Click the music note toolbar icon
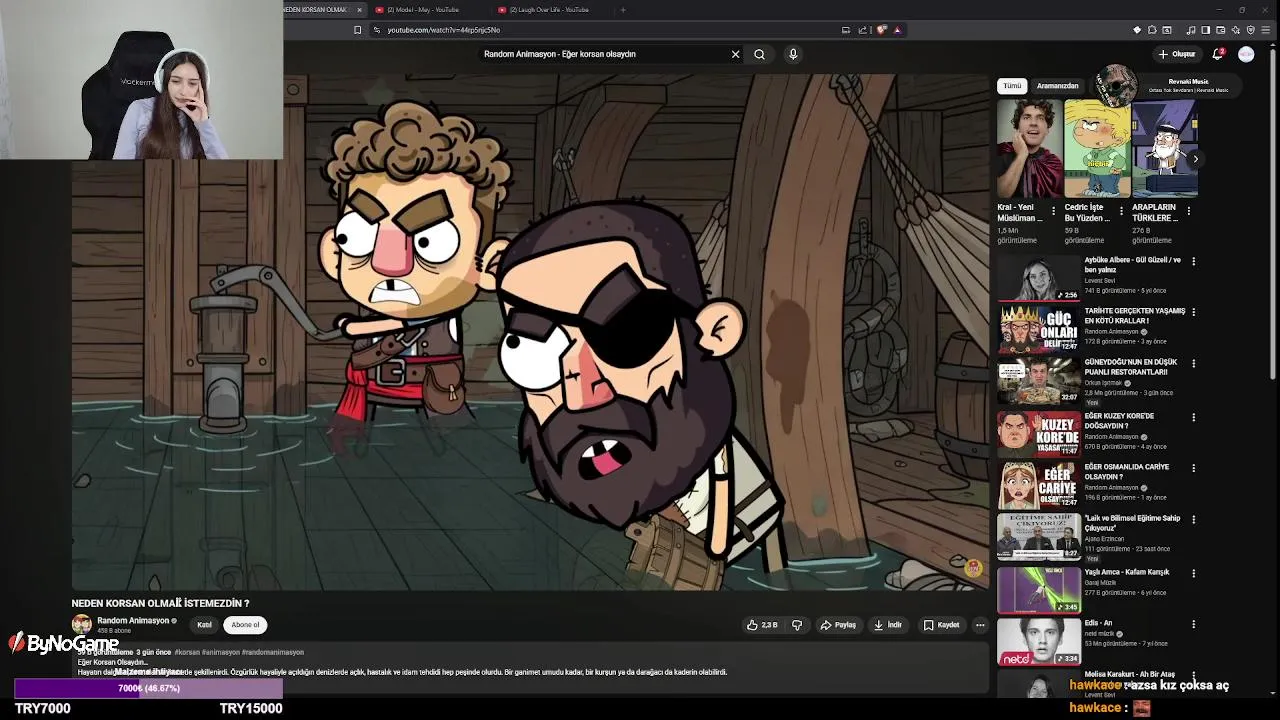This screenshot has height=720, width=1280. pos(1190,30)
